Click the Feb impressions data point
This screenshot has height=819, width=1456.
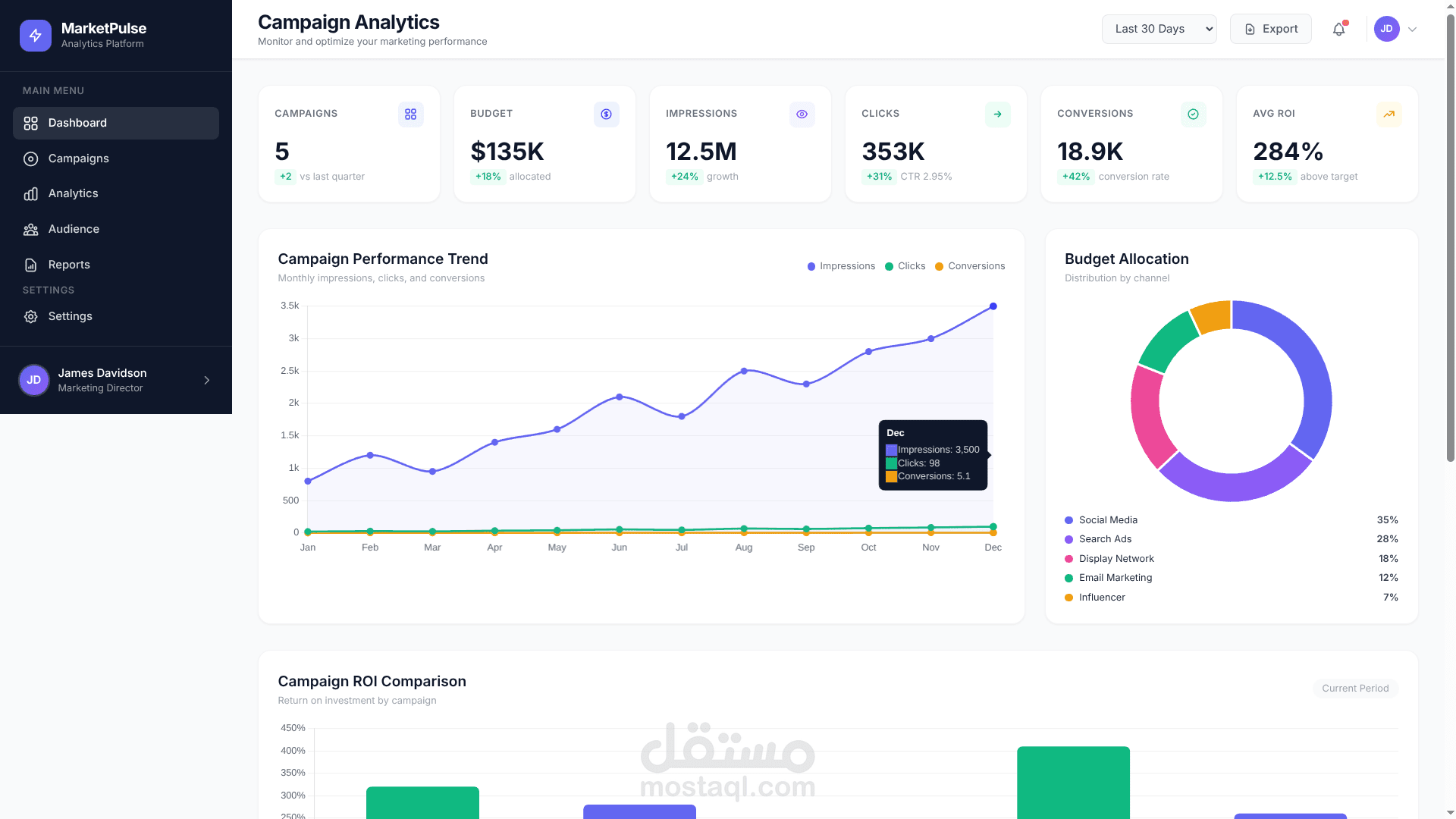click(370, 455)
